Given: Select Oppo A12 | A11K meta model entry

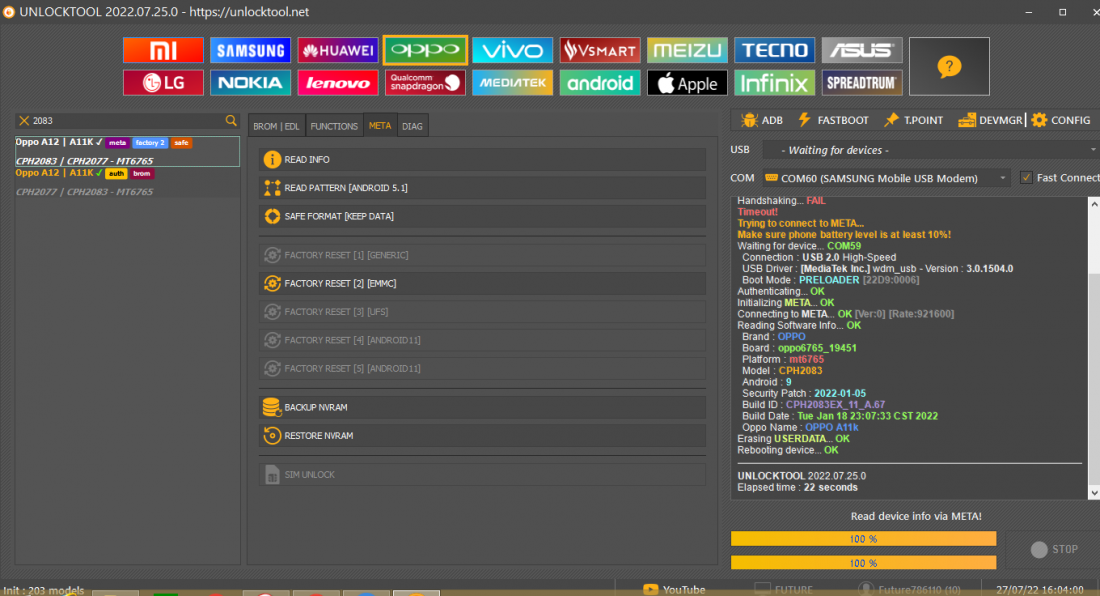Looking at the screenshot, I should (128, 151).
